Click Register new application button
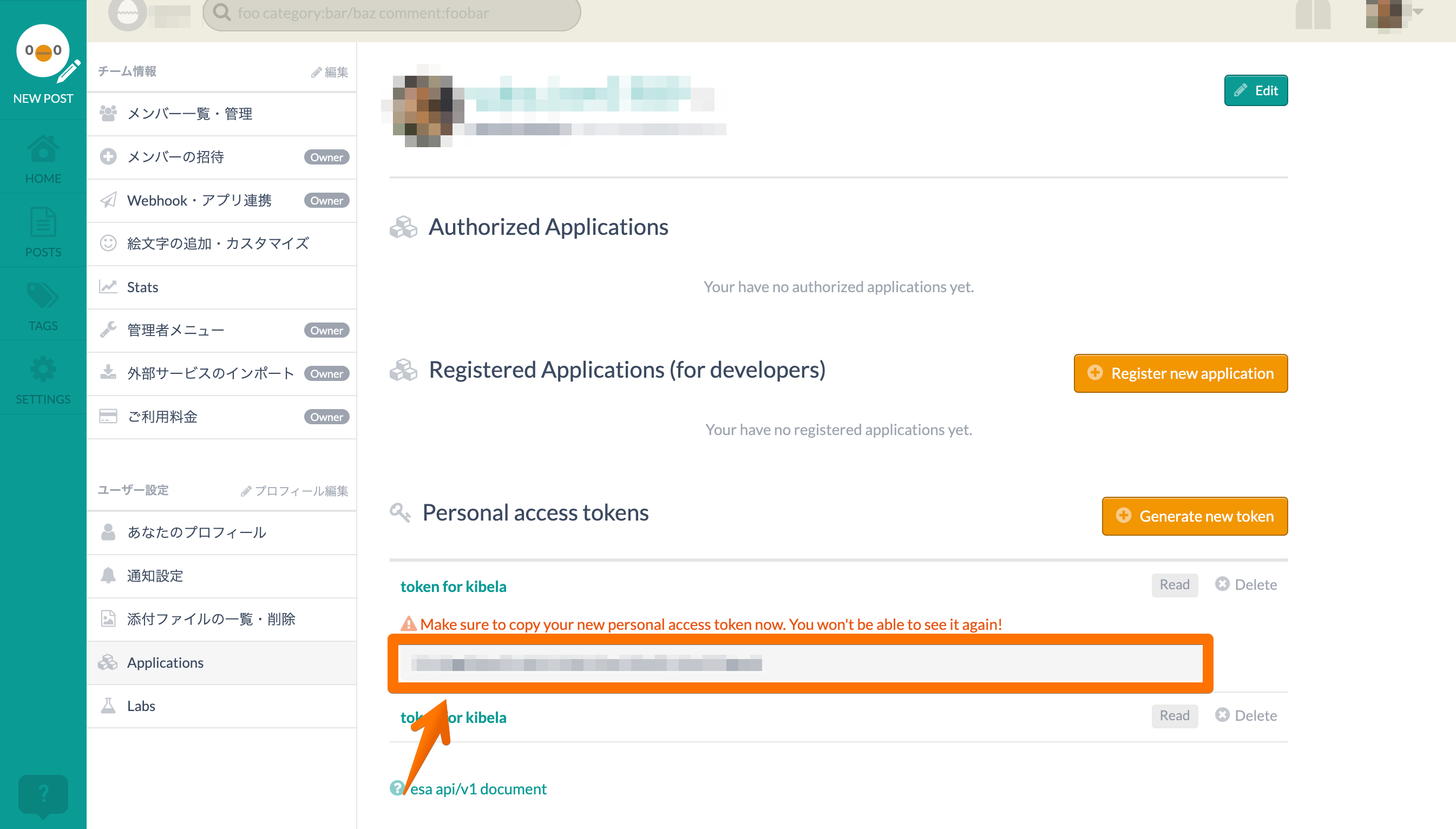Image resolution: width=1456 pixels, height=829 pixels. pyautogui.click(x=1180, y=373)
